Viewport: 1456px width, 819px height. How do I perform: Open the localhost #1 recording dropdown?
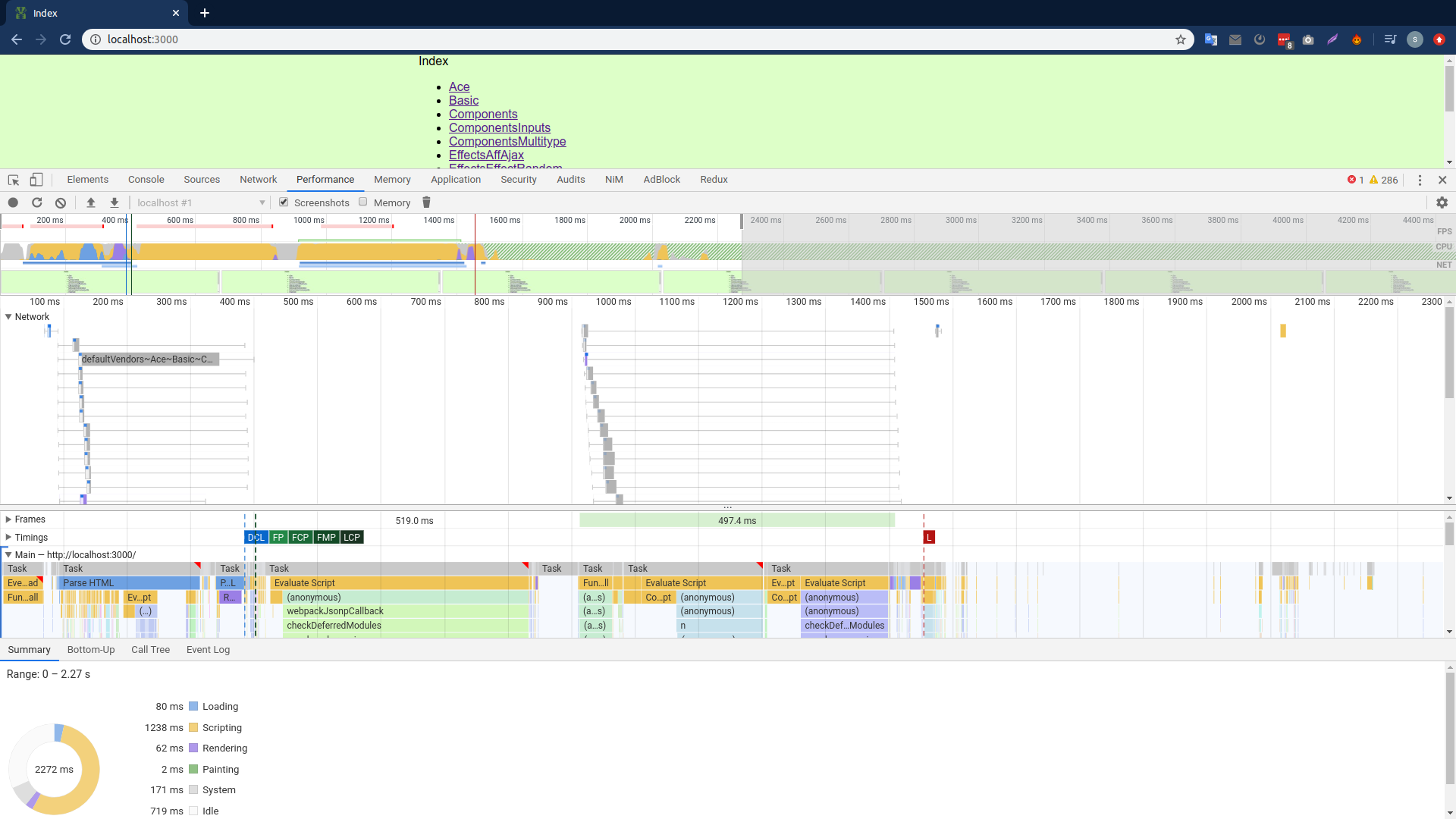coord(200,202)
